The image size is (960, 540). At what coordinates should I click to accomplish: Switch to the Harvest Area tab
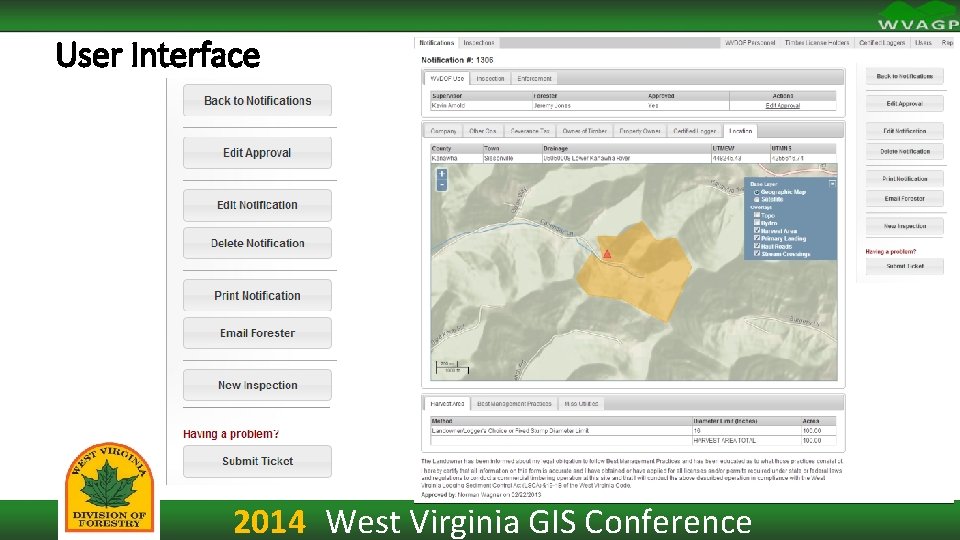447,403
